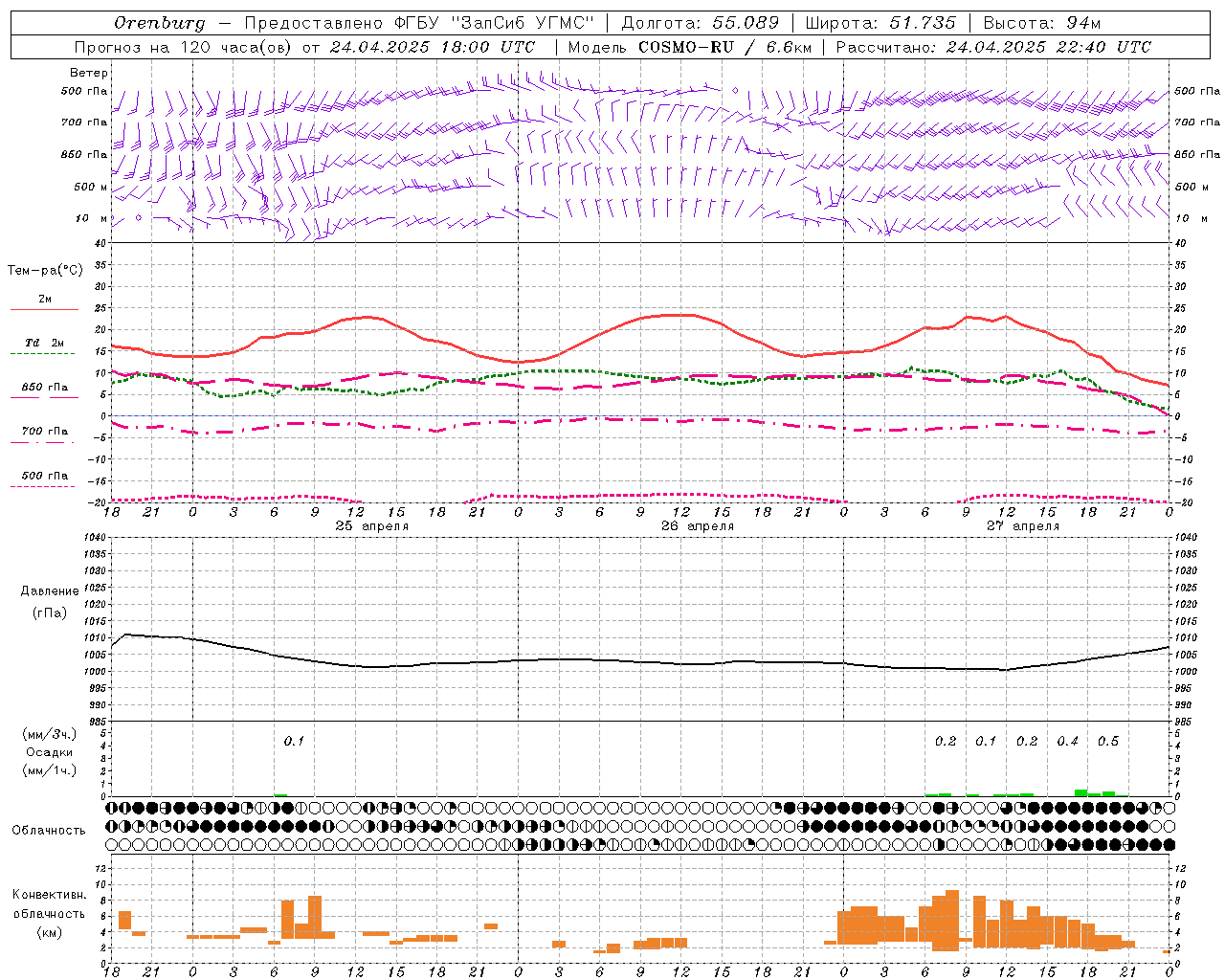Click the Облачность row label

pos(49,831)
